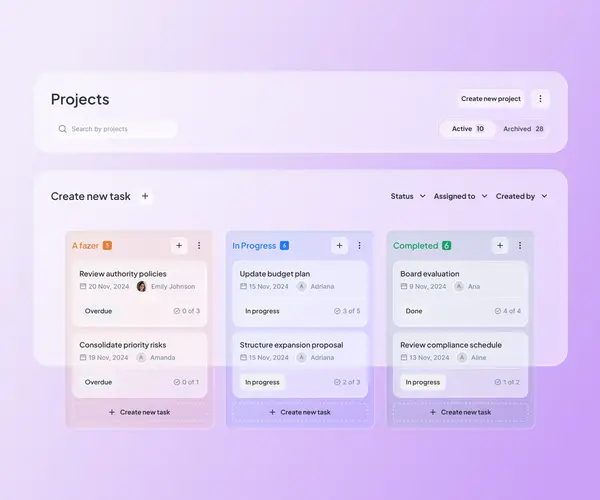Click the search magnifier icon
Viewport: 600px width, 500px height.
click(62, 129)
